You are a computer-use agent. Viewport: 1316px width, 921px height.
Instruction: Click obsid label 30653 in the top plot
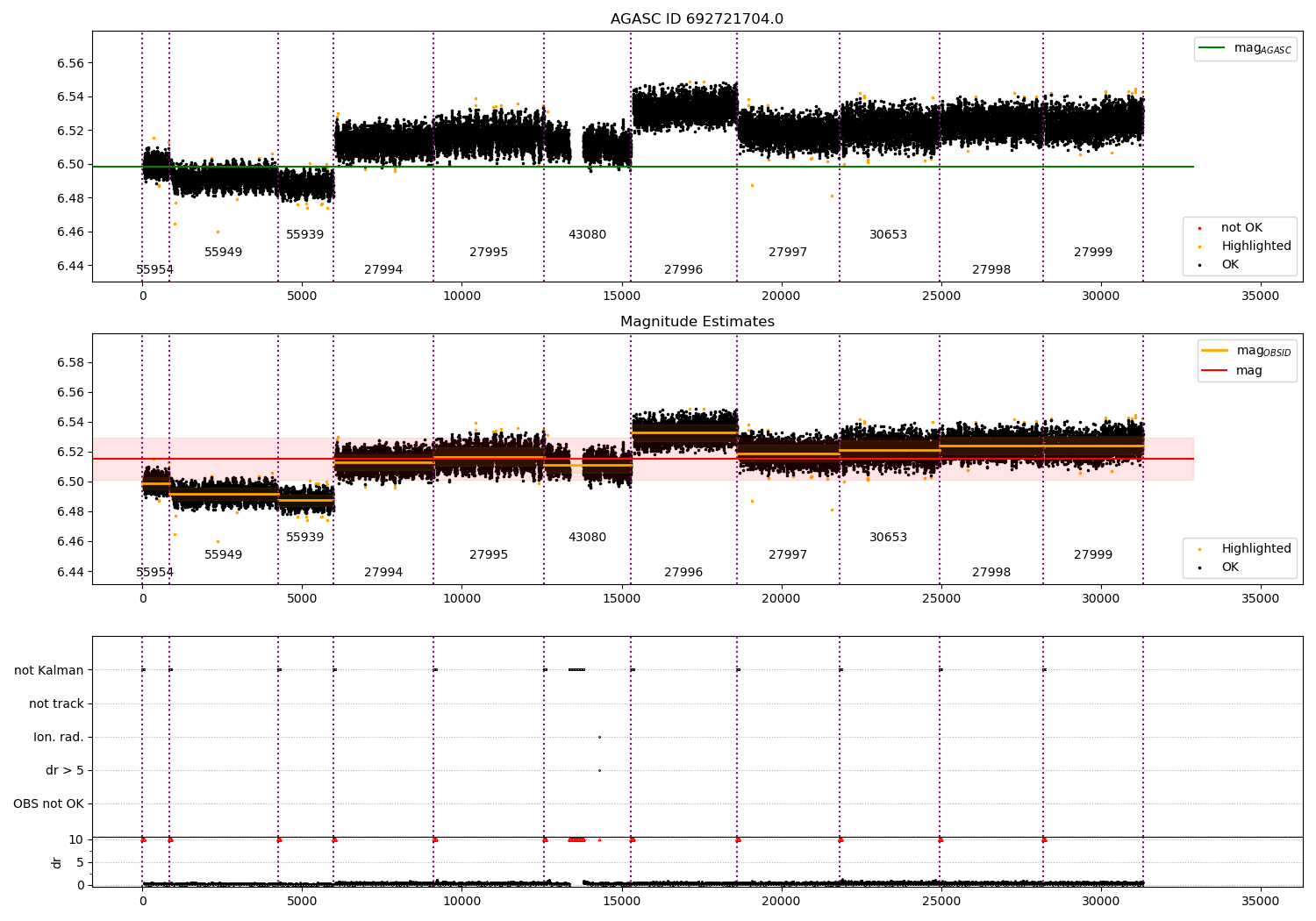click(888, 235)
